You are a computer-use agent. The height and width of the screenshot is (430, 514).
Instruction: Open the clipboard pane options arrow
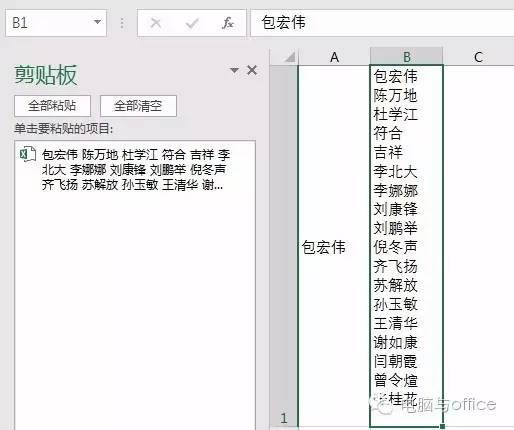tap(234, 70)
